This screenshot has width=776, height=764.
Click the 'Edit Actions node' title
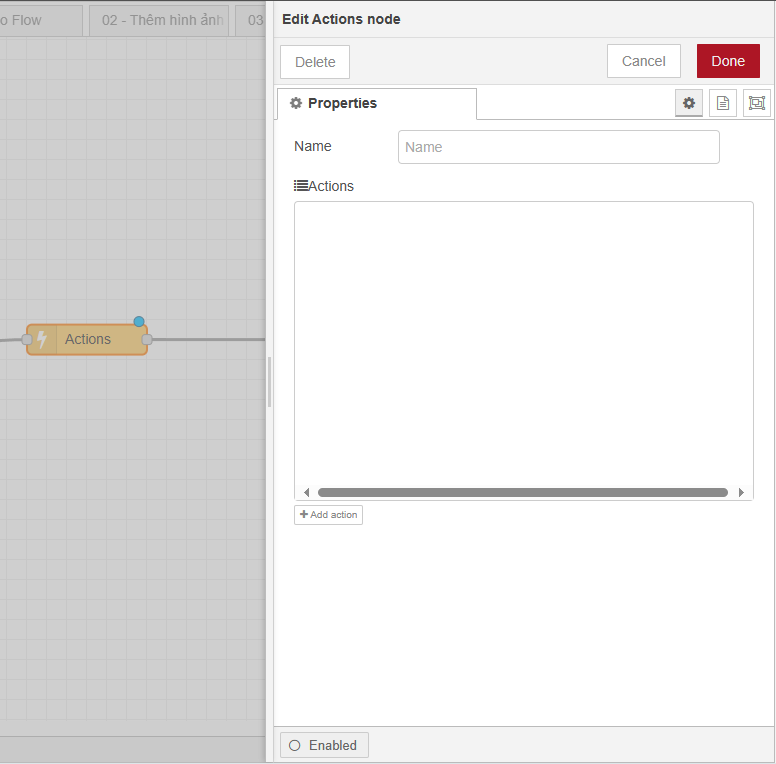click(341, 19)
